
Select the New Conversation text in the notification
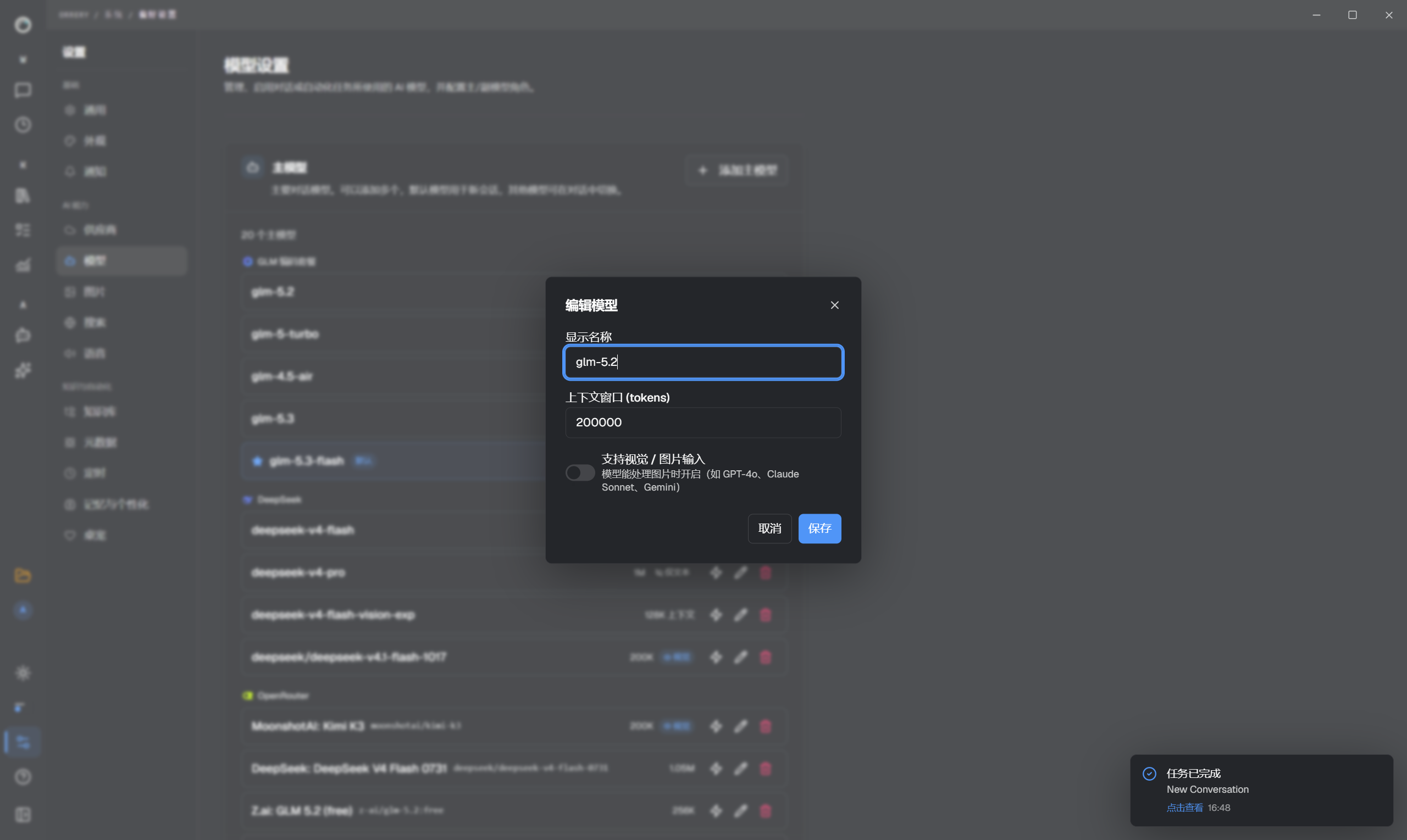pyautogui.click(x=1207, y=789)
